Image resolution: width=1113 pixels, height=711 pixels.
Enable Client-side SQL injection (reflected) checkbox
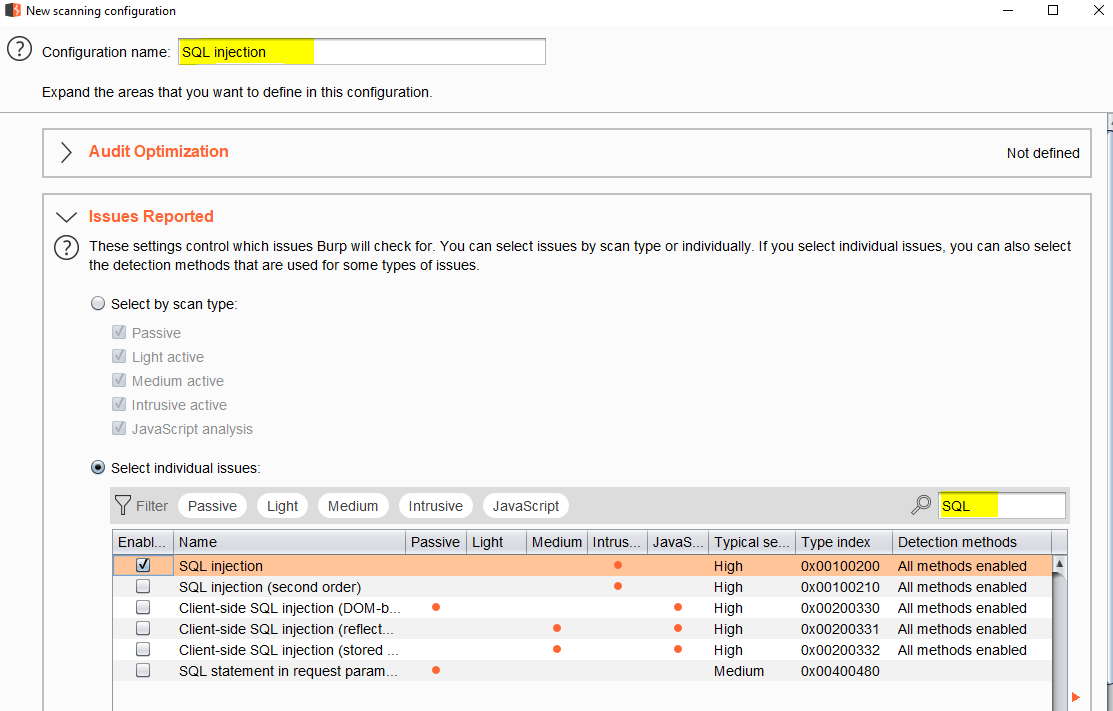pos(143,629)
